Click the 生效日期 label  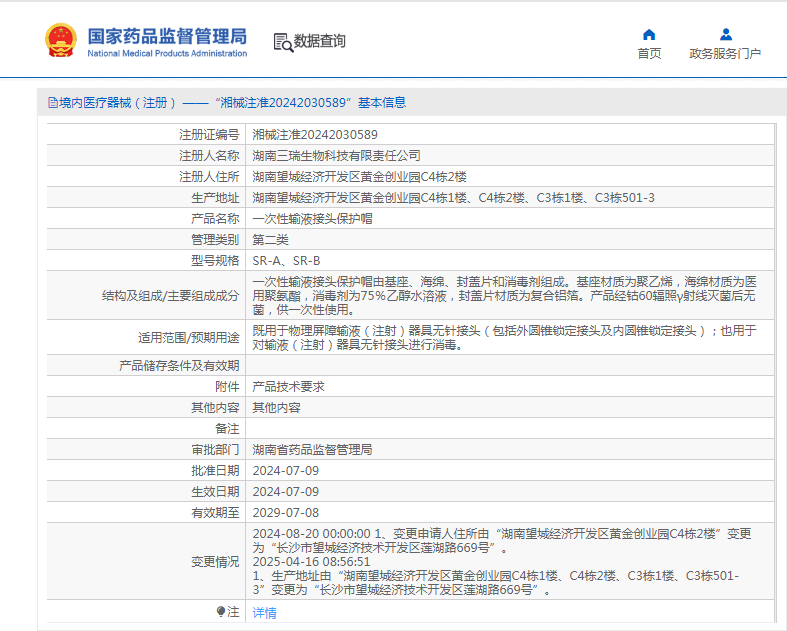(215, 492)
